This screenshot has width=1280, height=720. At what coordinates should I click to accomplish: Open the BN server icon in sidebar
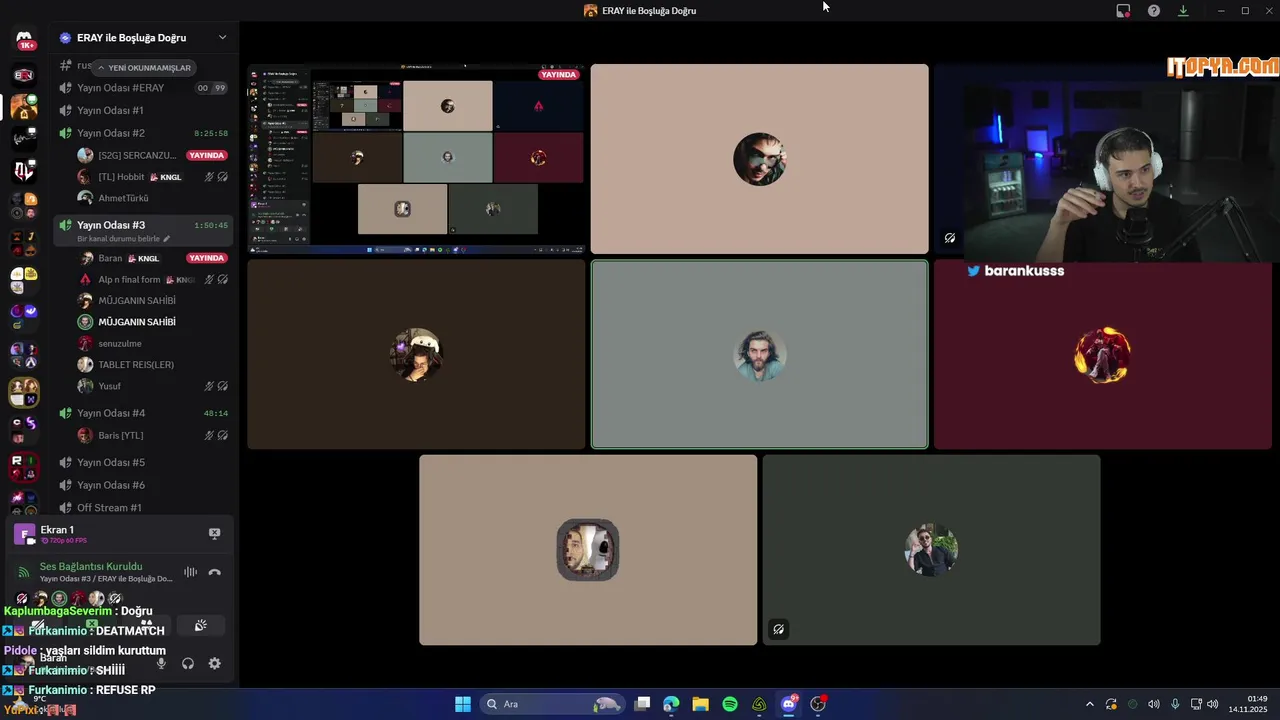click(x=24, y=75)
